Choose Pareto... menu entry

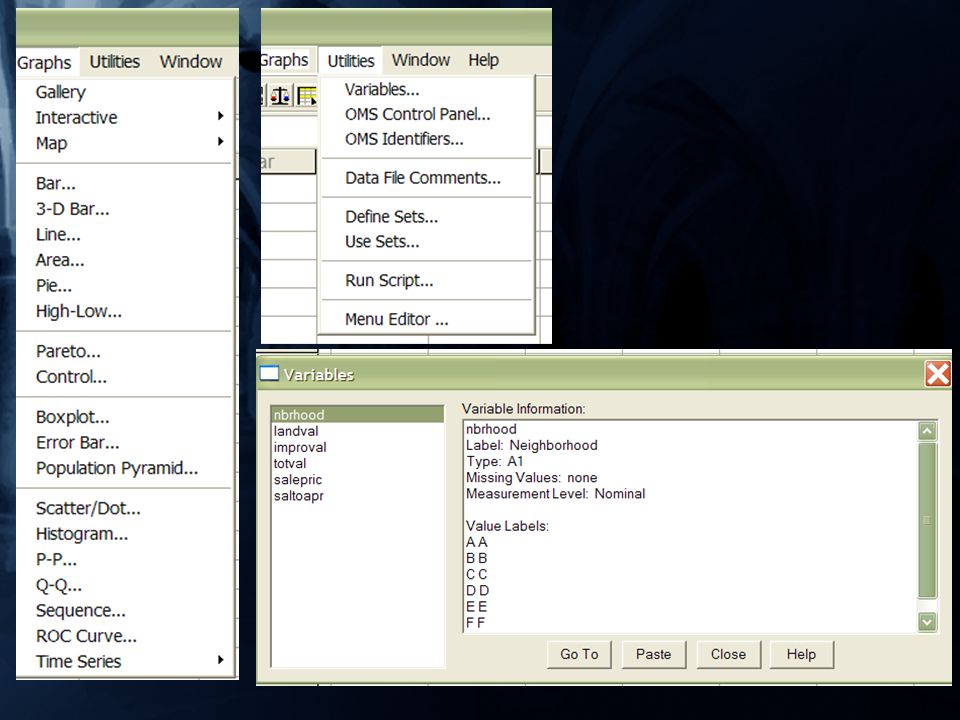[x=68, y=351]
